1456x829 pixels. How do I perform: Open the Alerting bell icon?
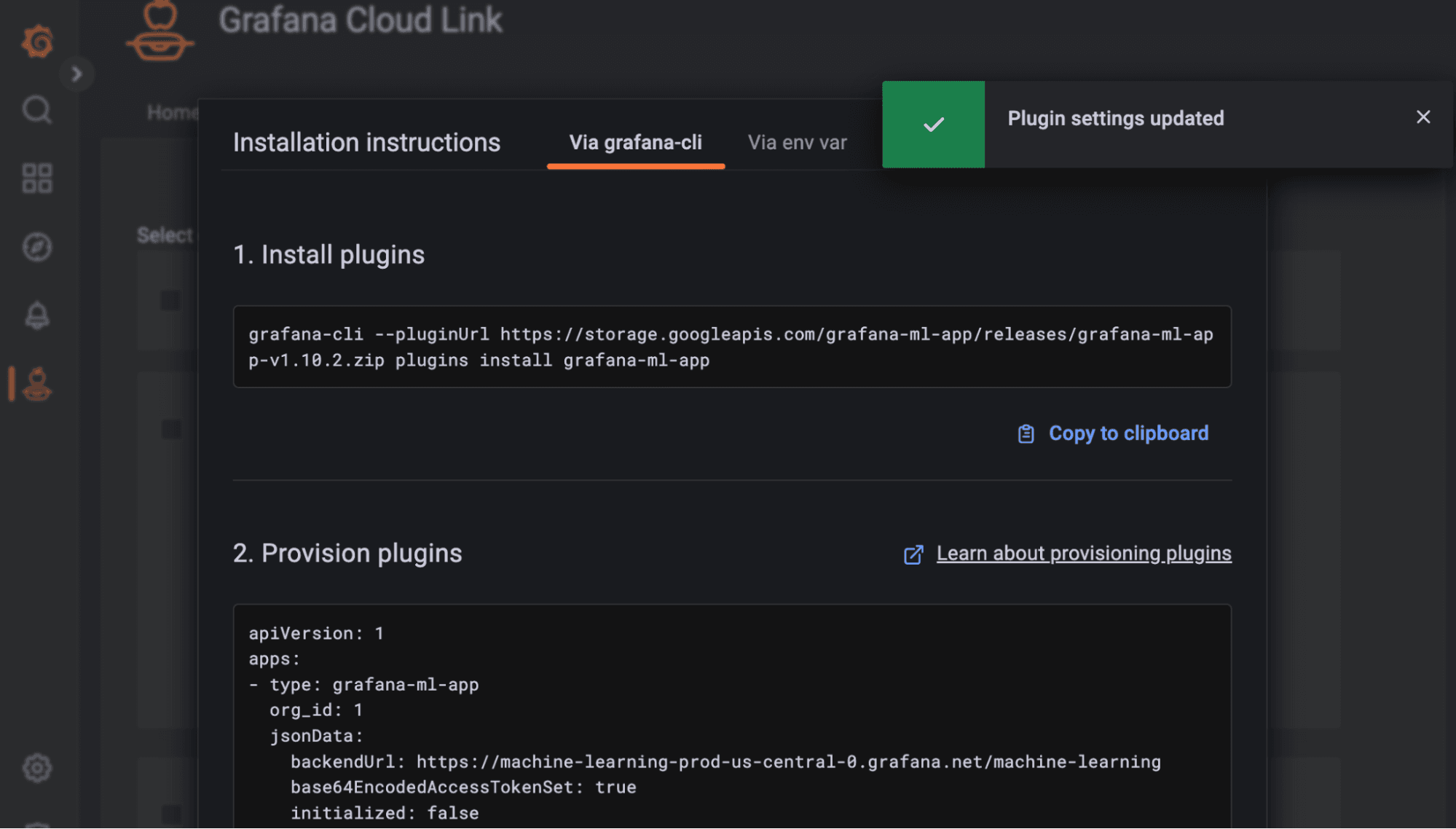point(37,315)
